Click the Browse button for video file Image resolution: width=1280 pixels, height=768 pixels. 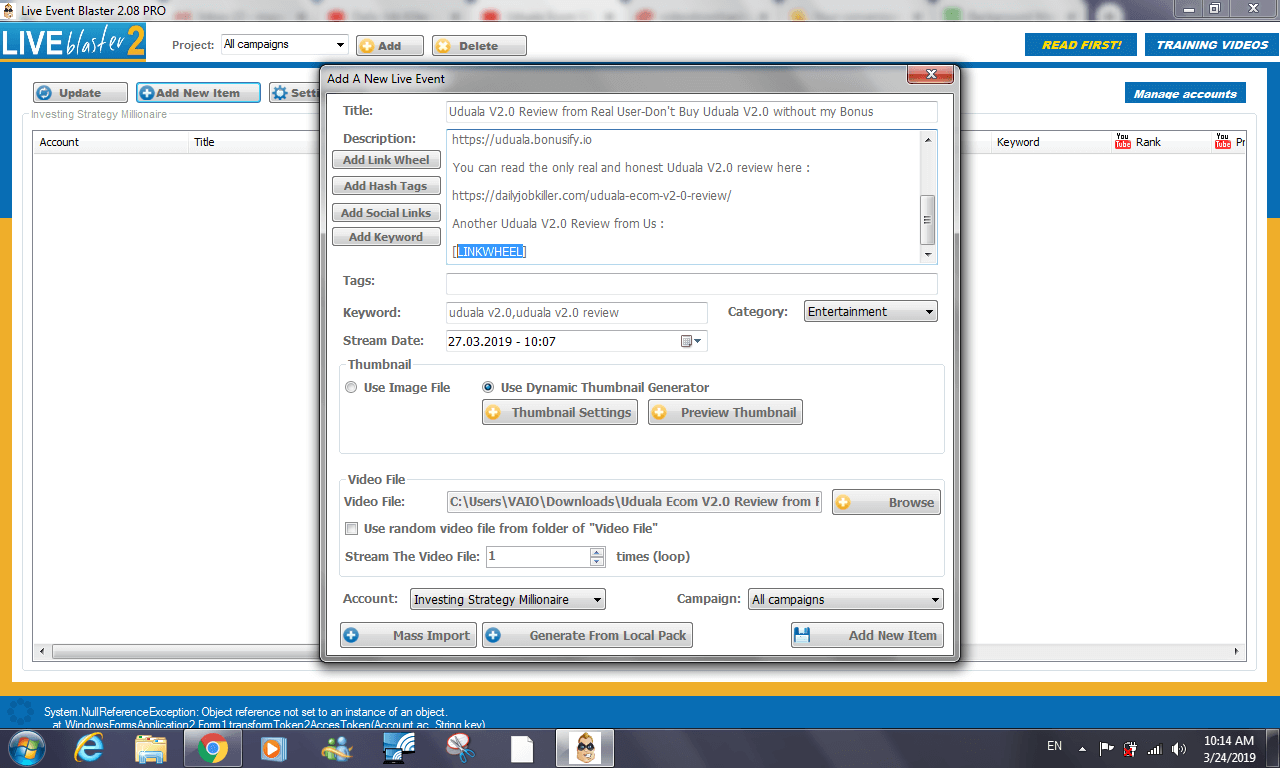pyautogui.click(x=886, y=502)
